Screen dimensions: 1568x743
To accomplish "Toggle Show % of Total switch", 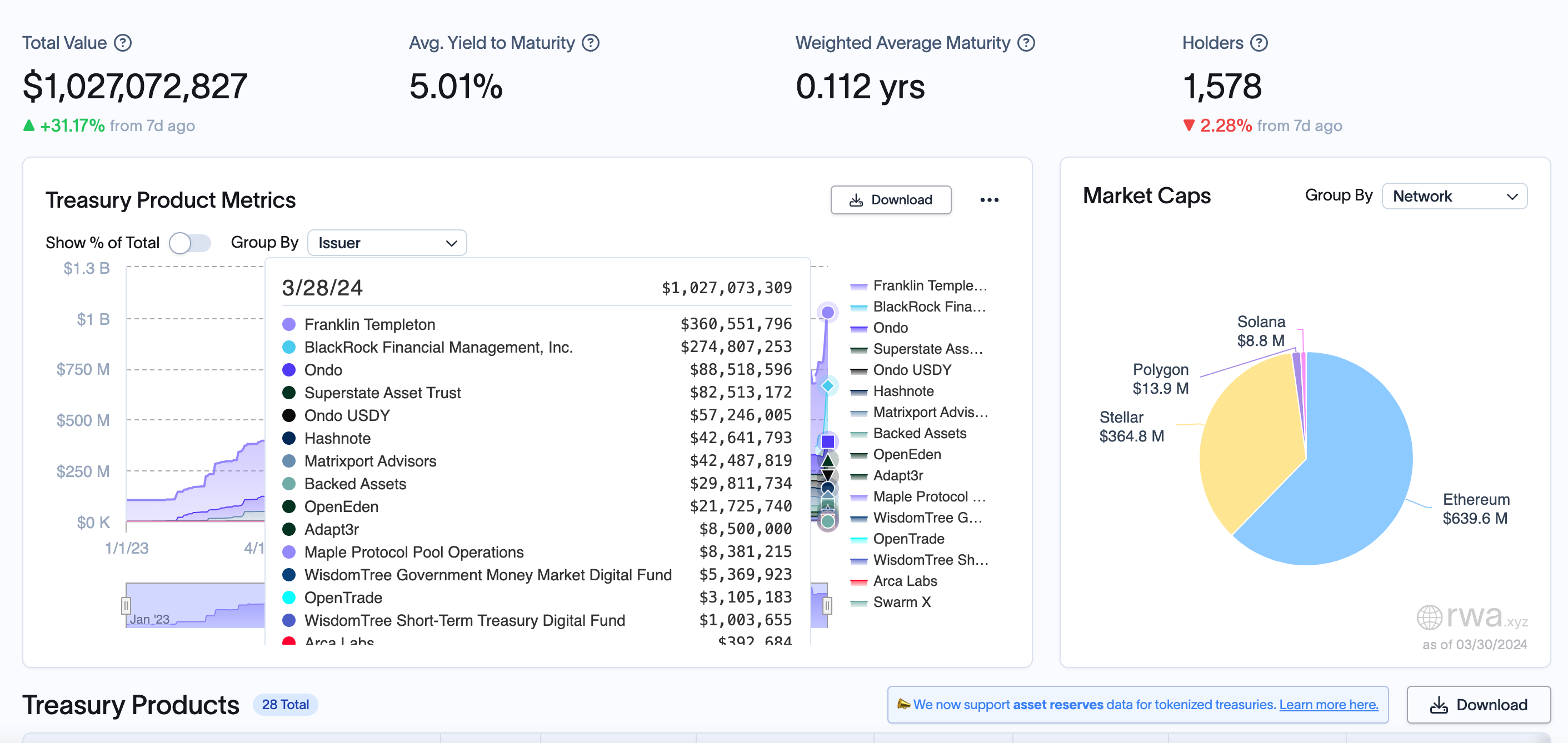I will coord(189,243).
